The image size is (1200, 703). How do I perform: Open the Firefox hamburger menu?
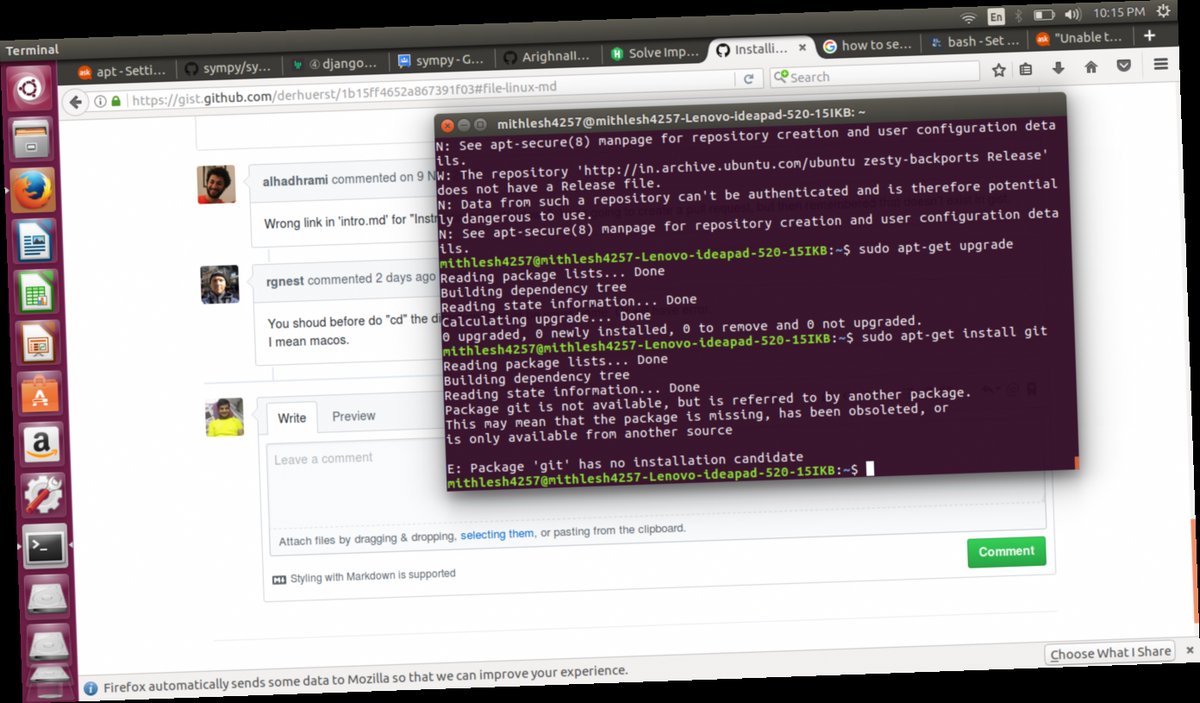pos(1160,63)
